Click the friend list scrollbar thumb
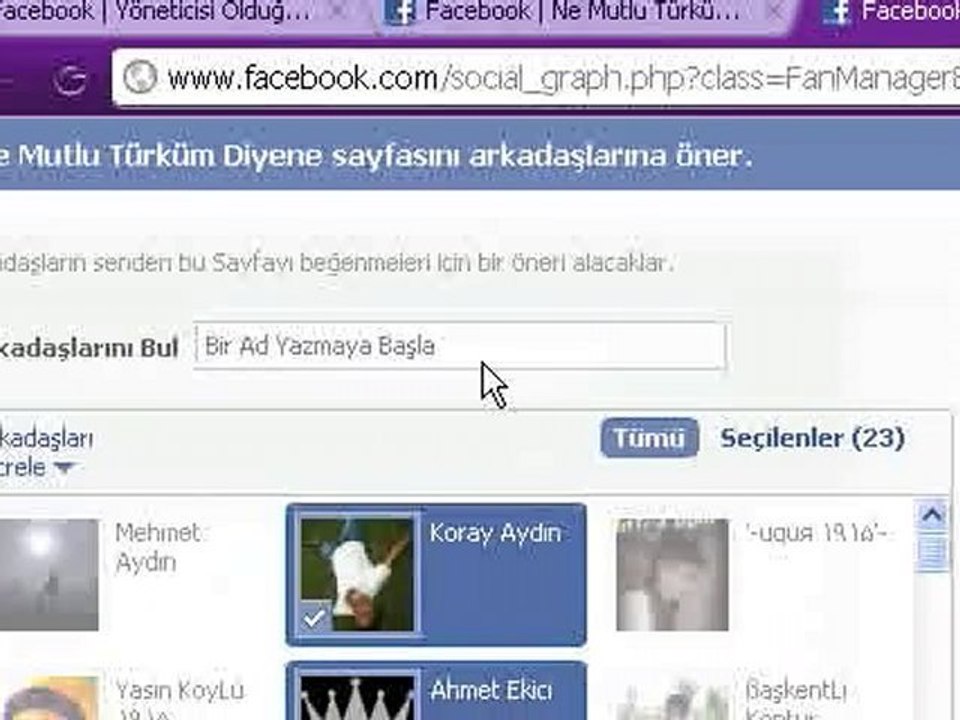The height and width of the screenshot is (720, 960). 932,552
